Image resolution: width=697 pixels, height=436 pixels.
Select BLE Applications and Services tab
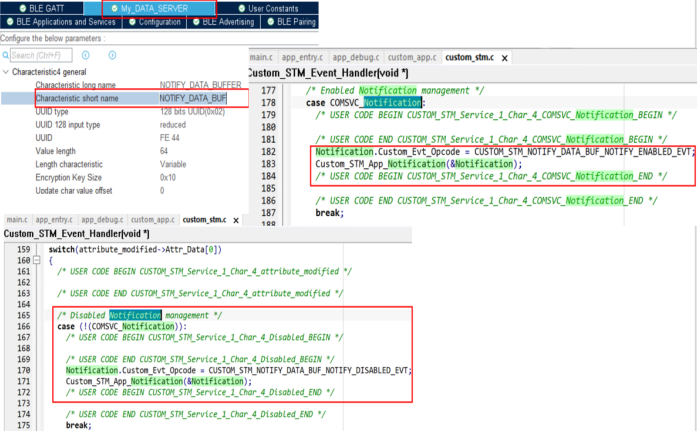pos(62,21)
